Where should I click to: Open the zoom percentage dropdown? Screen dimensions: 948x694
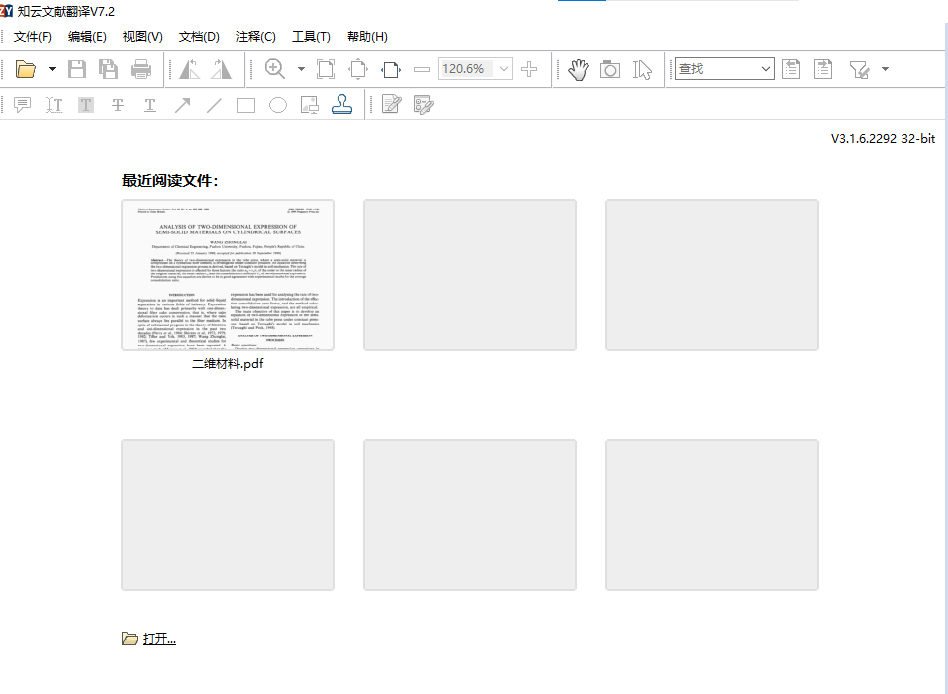[x=504, y=69]
